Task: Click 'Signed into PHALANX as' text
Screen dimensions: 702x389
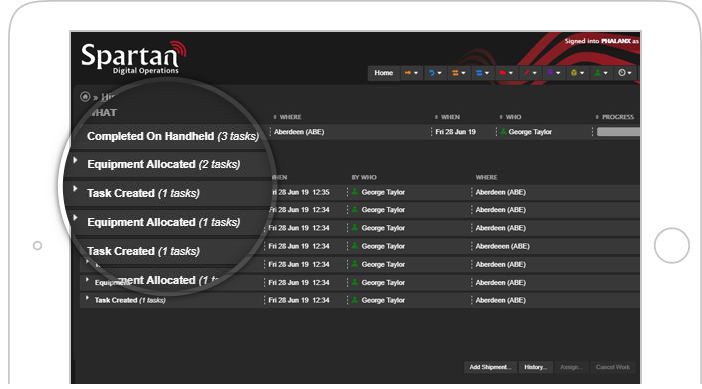Action: coord(602,41)
